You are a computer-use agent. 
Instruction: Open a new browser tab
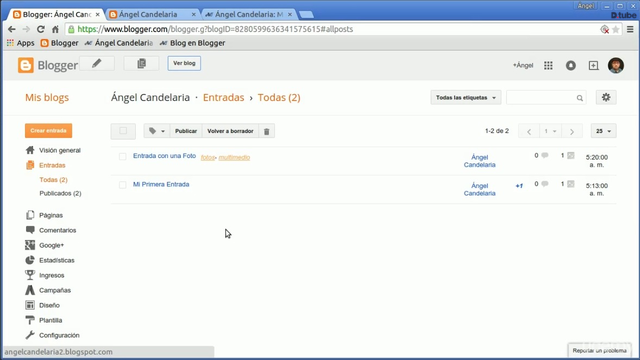pyautogui.click(x=306, y=15)
